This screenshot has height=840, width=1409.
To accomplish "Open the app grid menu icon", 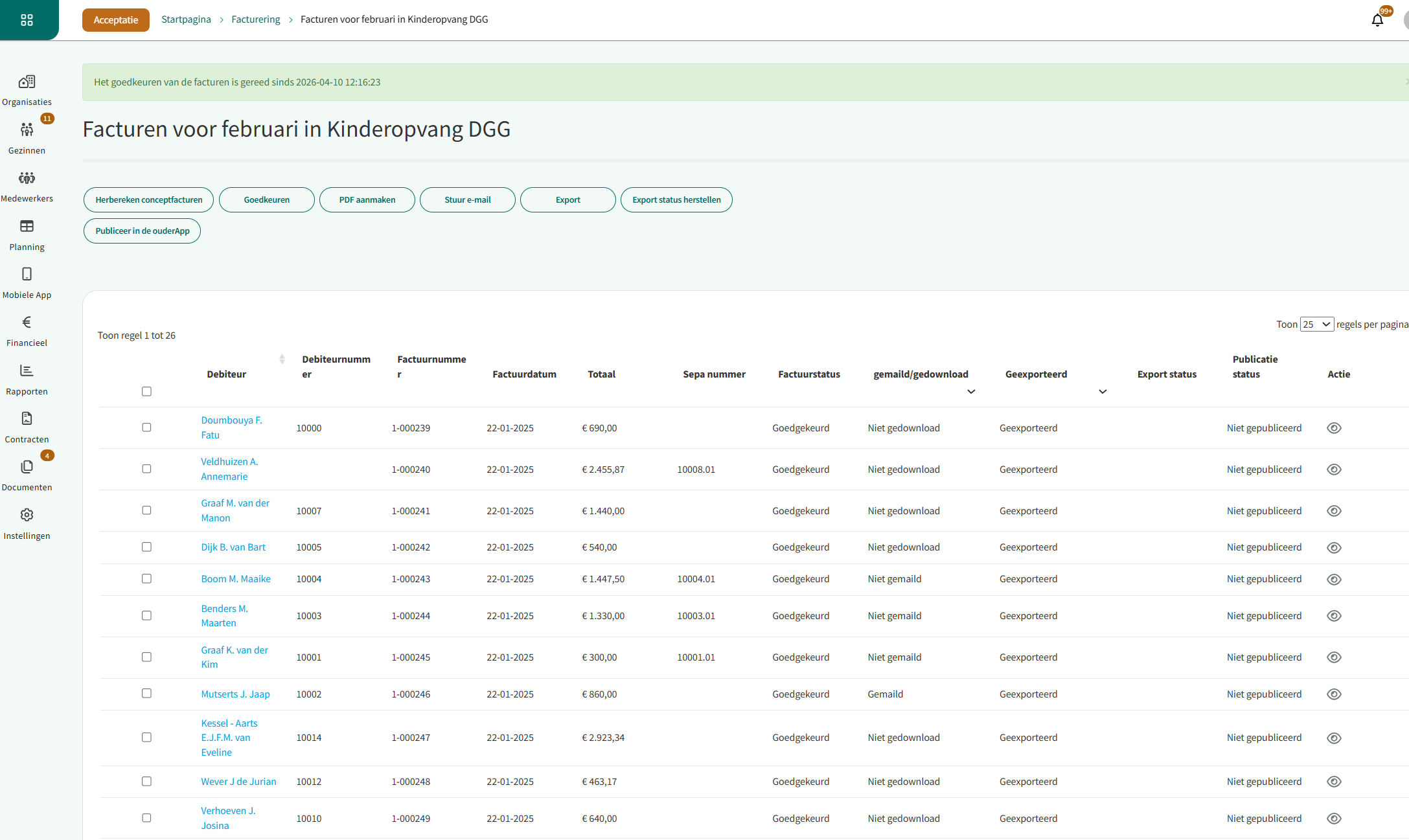I will pyautogui.click(x=27, y=20).
